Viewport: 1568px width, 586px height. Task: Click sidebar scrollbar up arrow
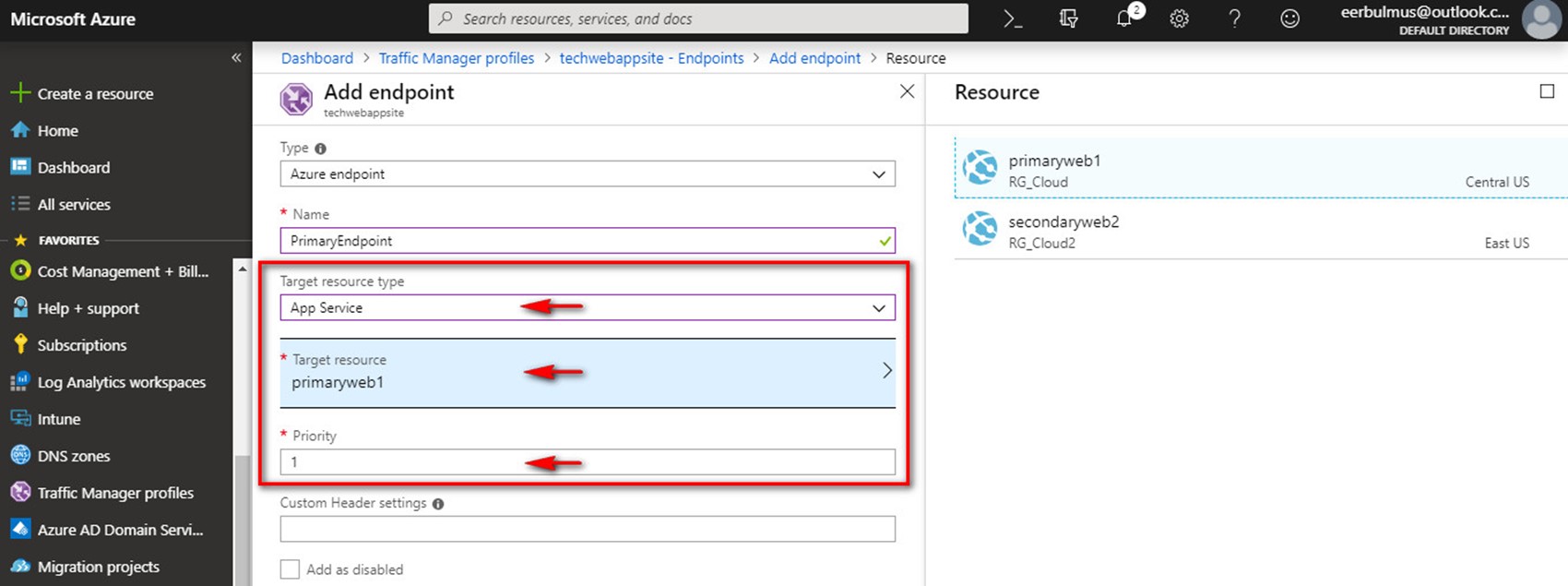click(x=243, y=269)
